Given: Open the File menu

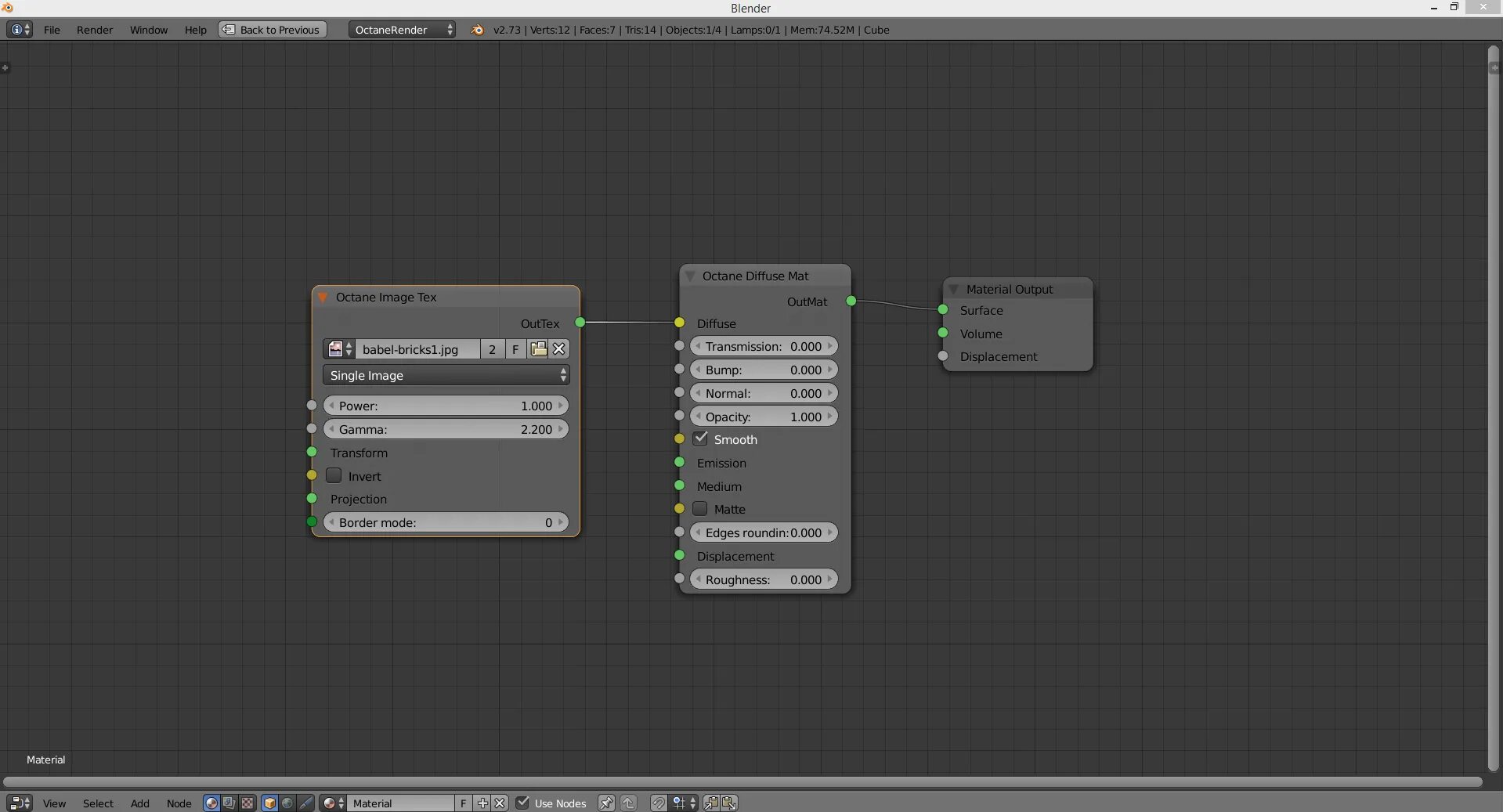Looking at the screenshot, I should coord(52,30).
